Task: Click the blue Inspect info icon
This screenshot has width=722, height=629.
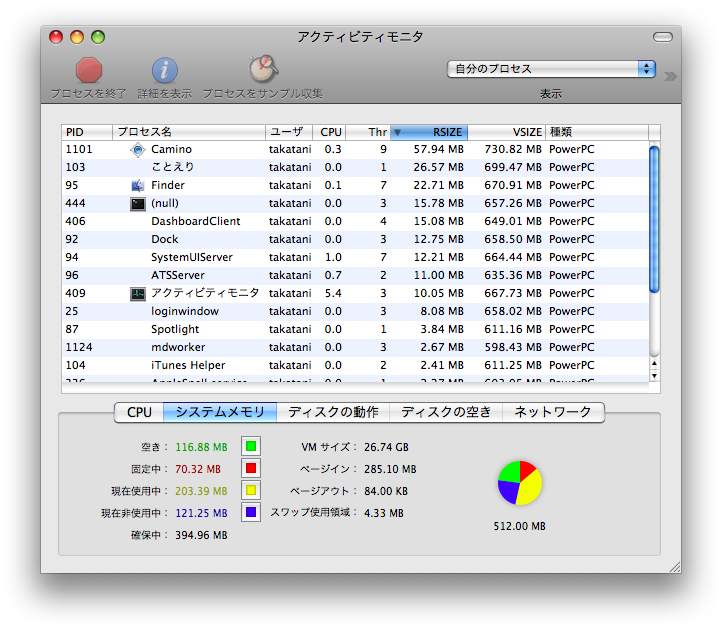Action: point(165,70)
